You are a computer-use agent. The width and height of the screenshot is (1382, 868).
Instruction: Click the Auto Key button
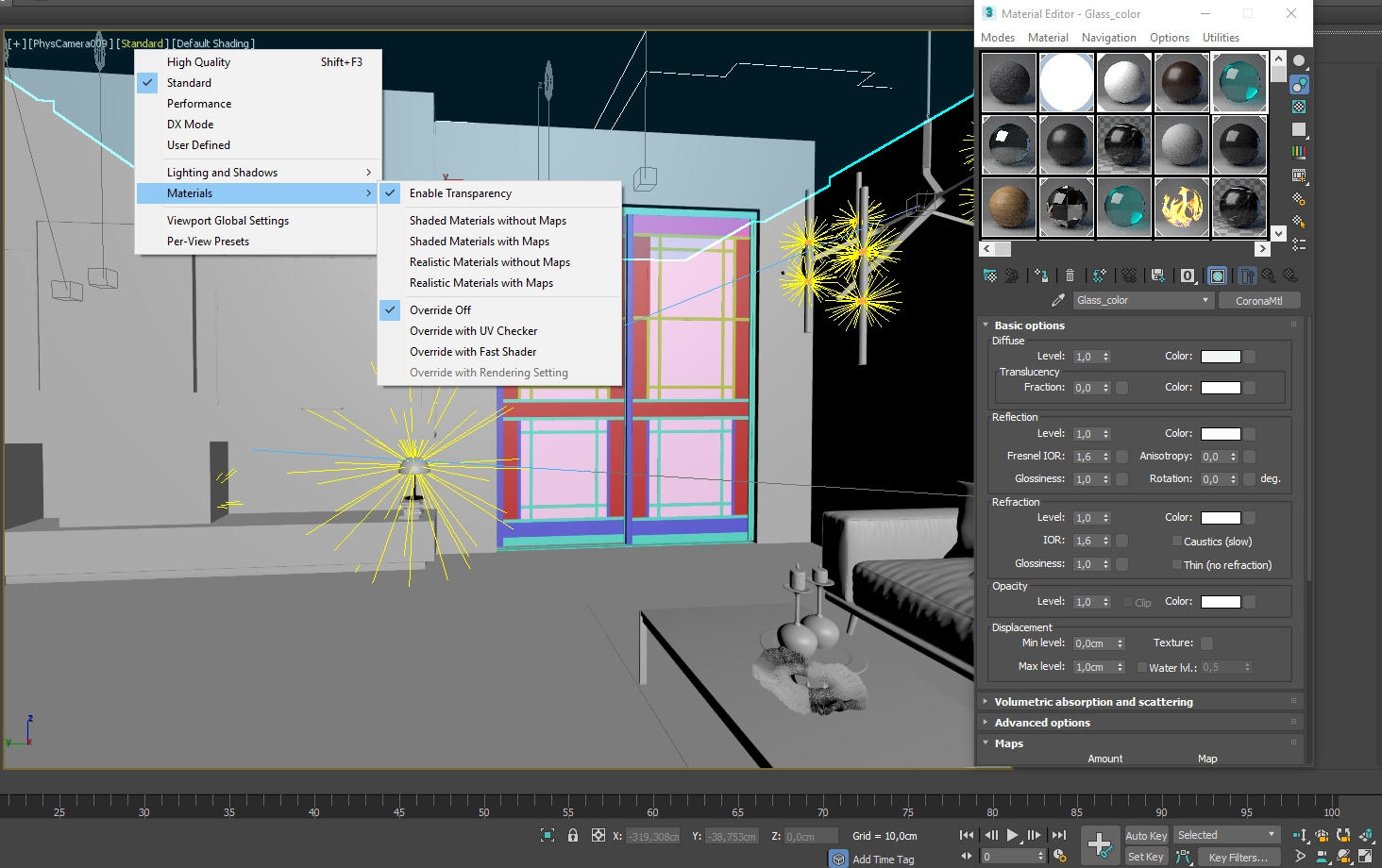1146,836
